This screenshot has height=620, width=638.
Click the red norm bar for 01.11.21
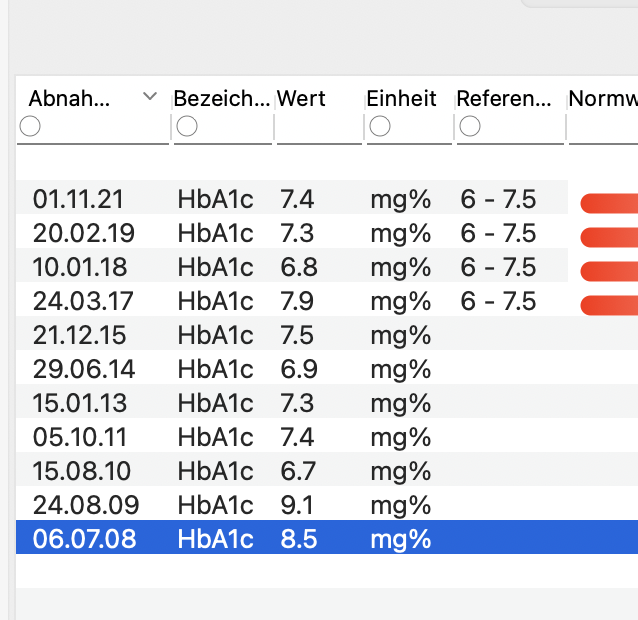tap(609, 204)
